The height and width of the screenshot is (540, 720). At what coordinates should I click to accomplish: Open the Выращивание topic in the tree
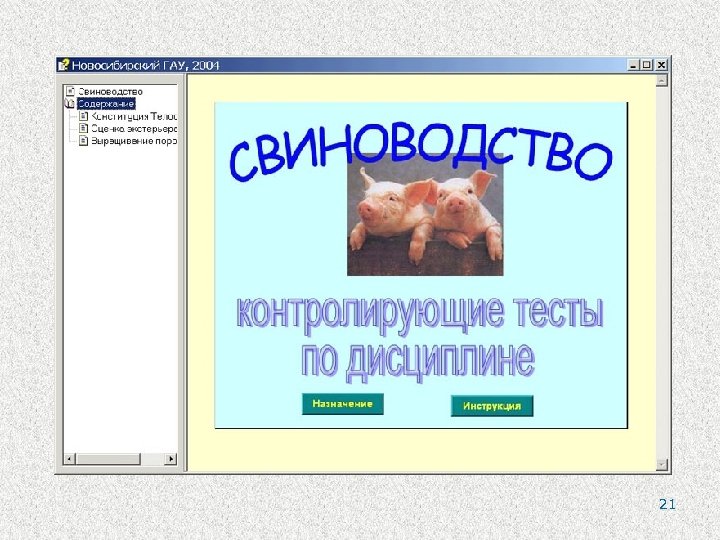(x=134, y=141)
